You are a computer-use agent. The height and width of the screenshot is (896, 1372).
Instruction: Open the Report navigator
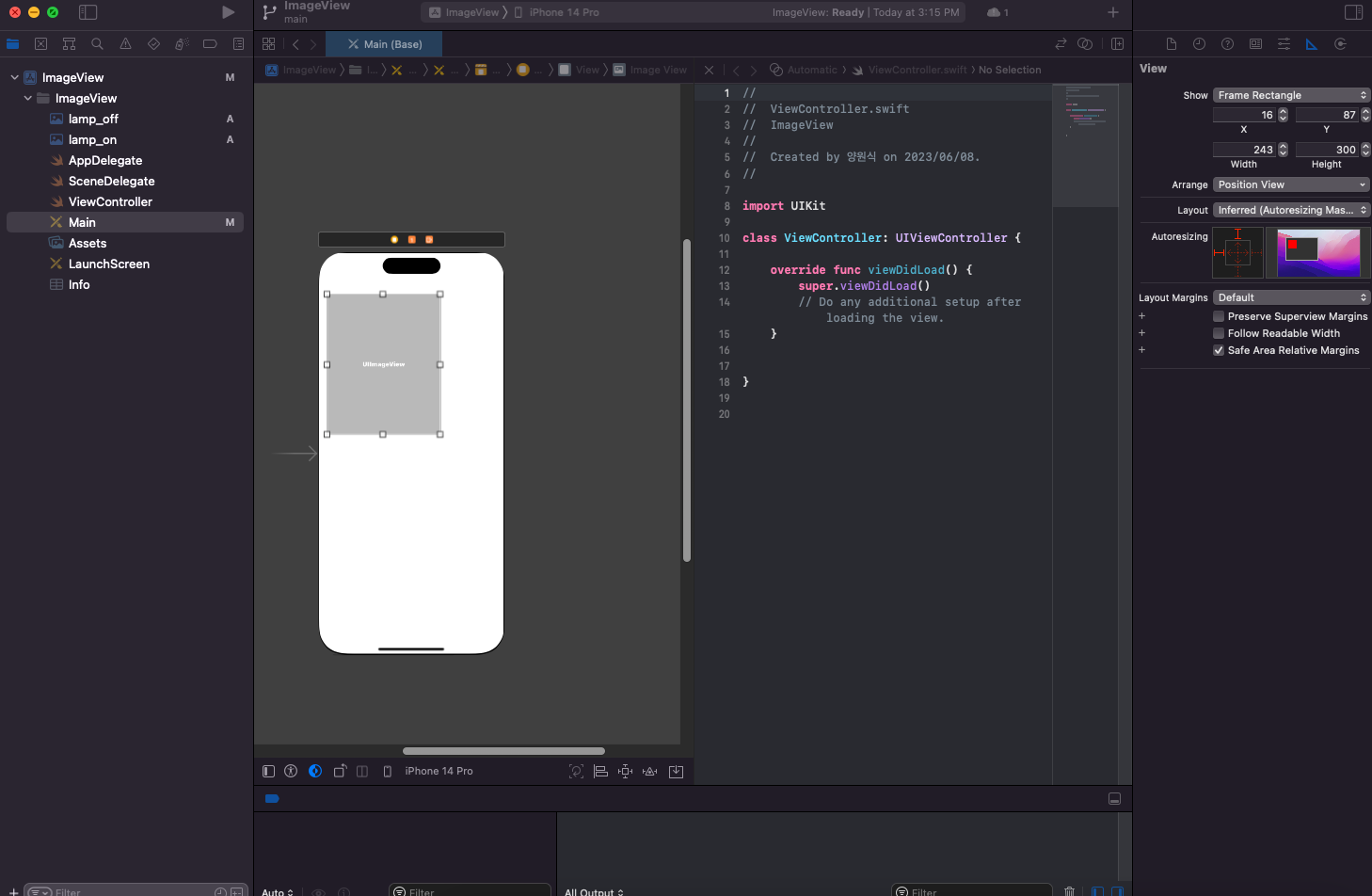pyautogui.click(x=238, y=44)
